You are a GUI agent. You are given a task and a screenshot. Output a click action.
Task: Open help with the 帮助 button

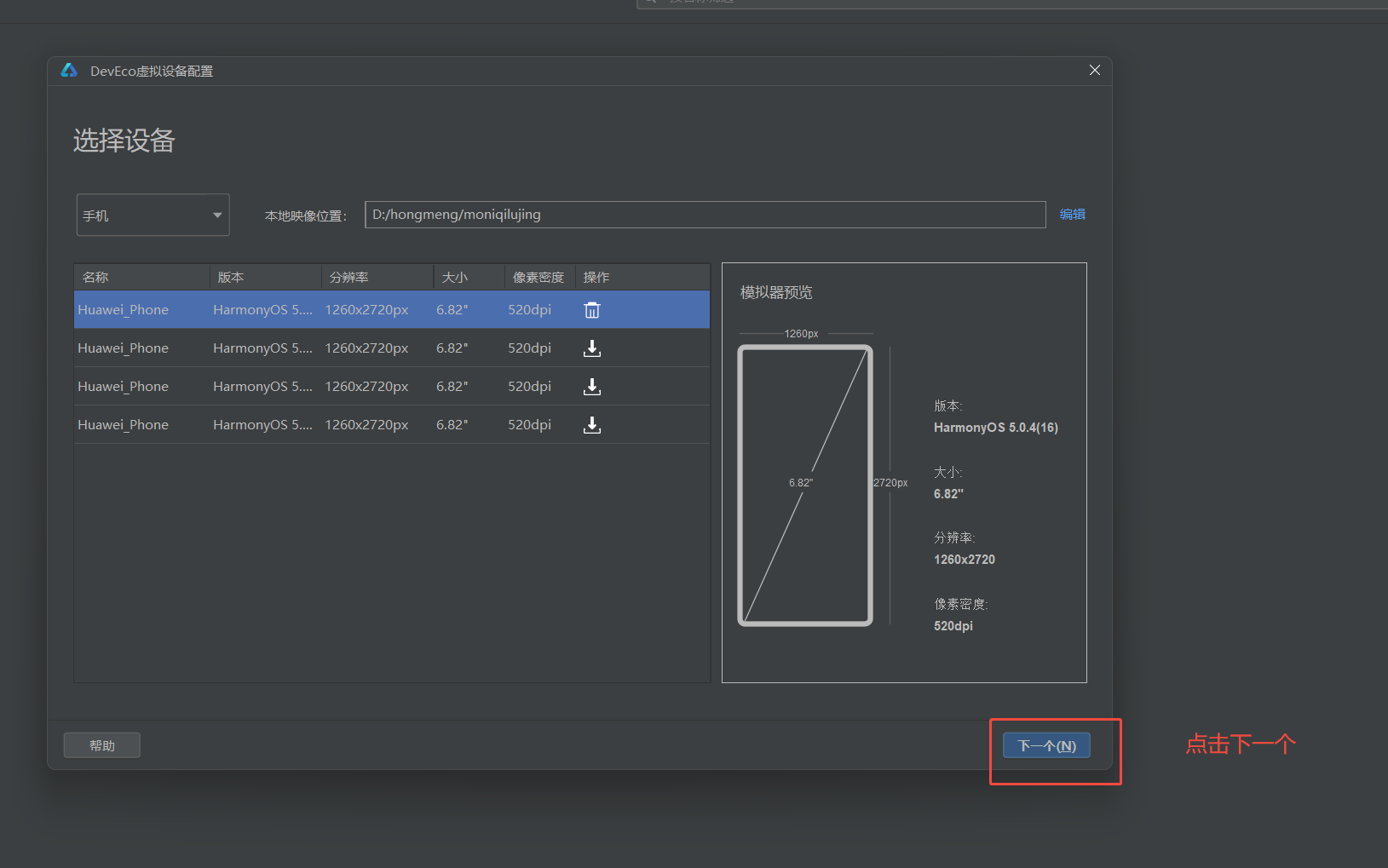[x=102, y=745]
